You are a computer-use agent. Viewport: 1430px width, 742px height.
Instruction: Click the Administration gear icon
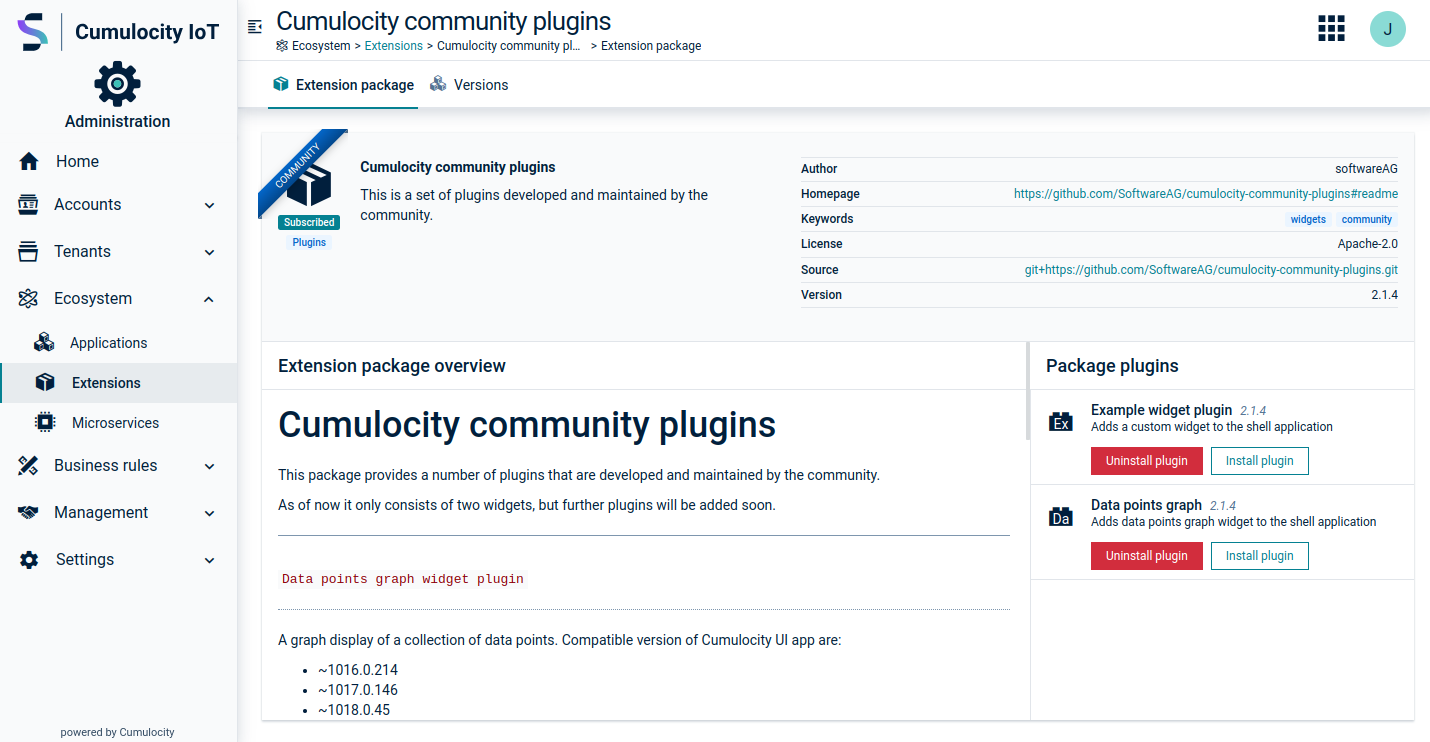click(x=117, y=84)
